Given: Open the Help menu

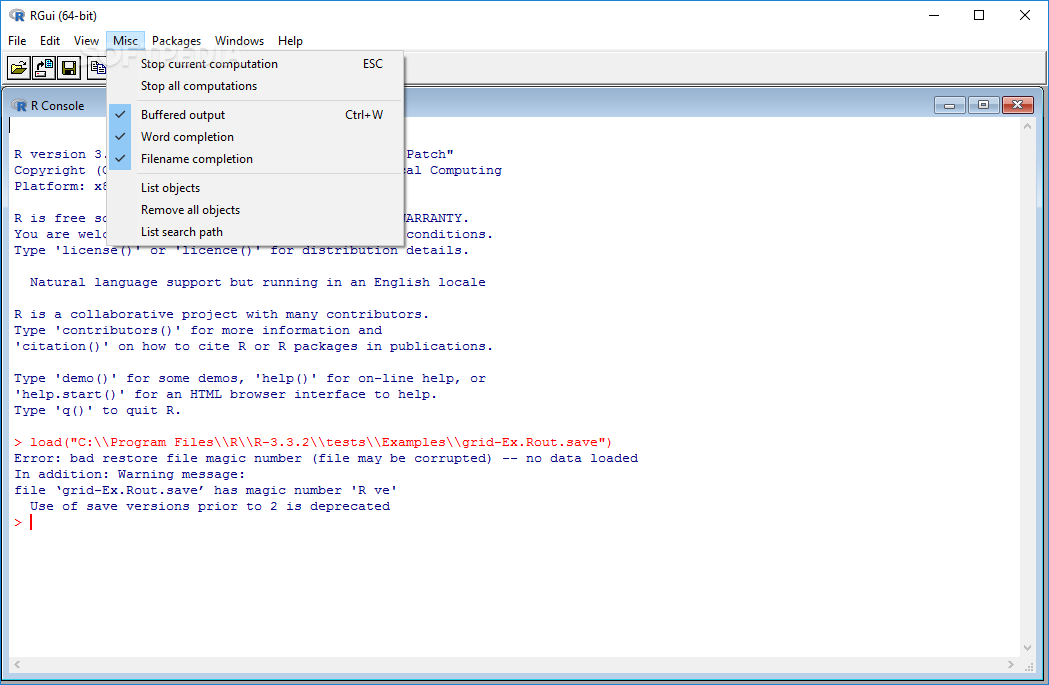Looking at the screenshot, I should pyautogui.click(x=290, y=41).
